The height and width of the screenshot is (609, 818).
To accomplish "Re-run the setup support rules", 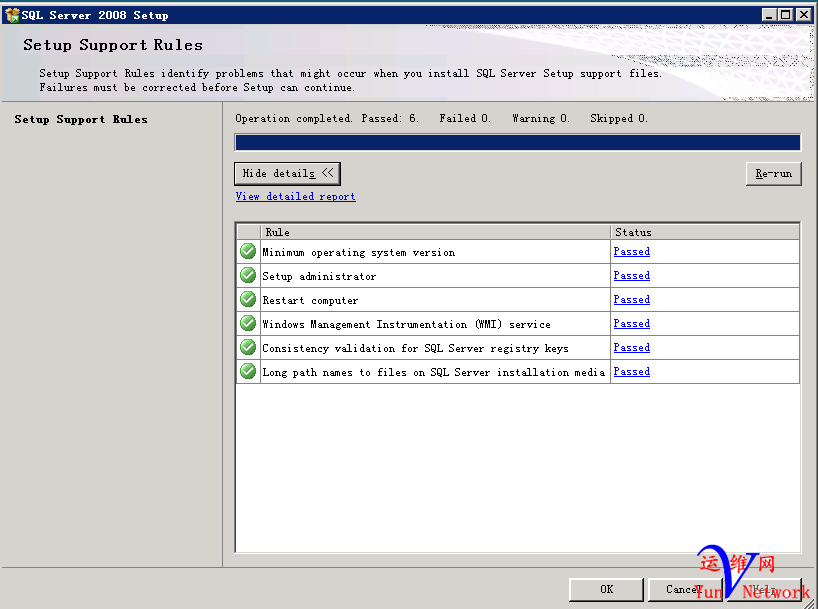I will 774,173.
